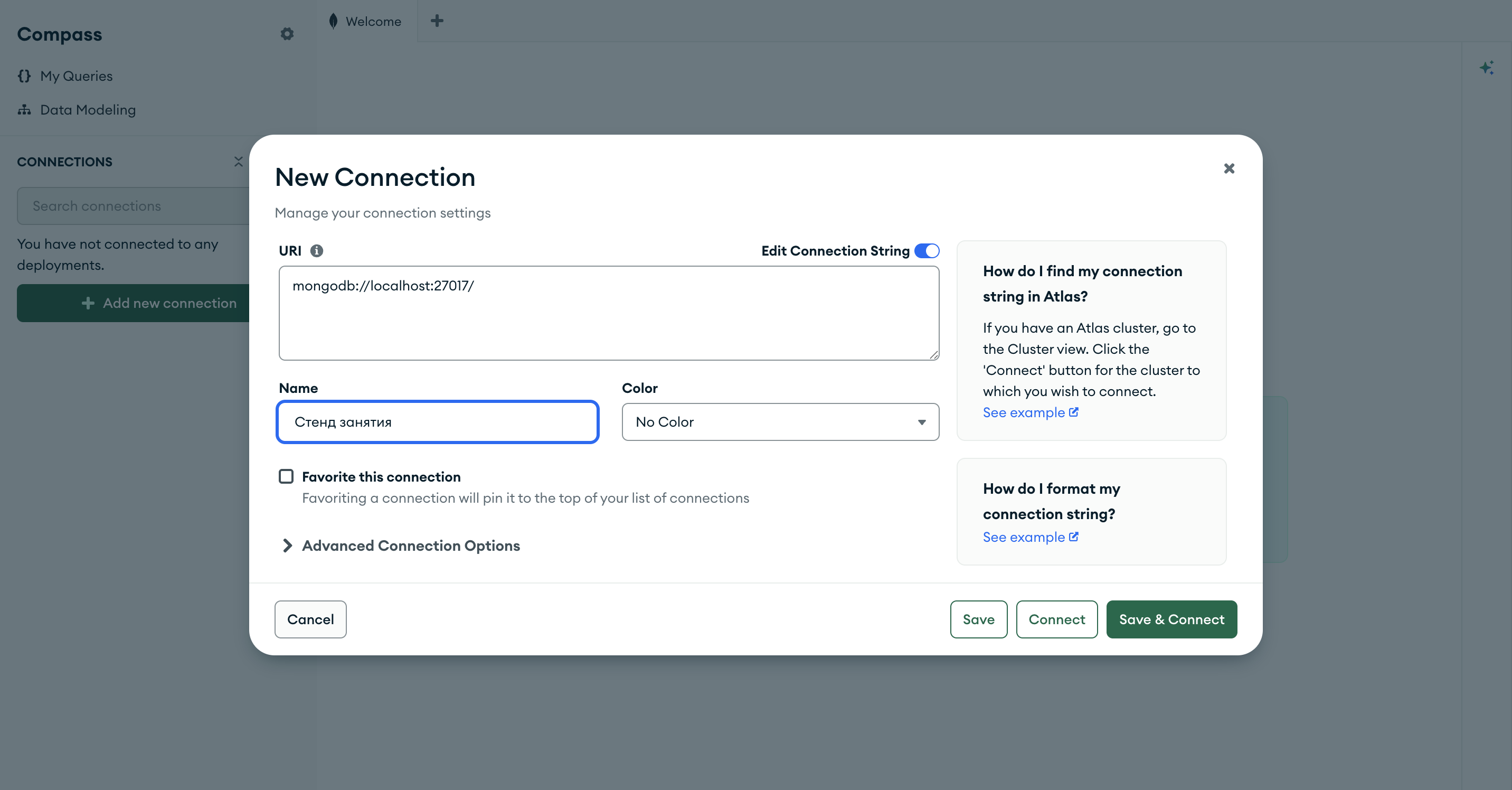
Task: Click the Save button
Action: tap(978, 619)
